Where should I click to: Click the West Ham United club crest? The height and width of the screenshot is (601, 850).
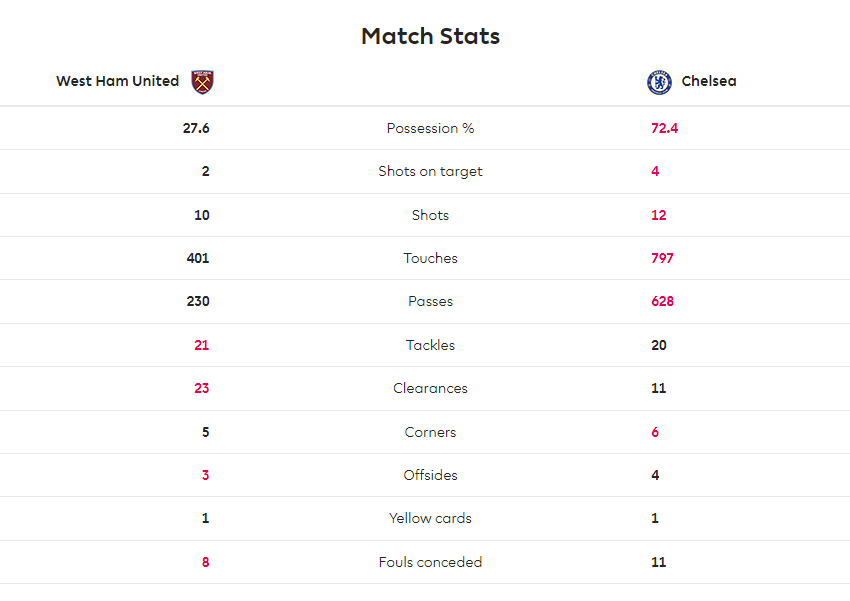point(202,82)
